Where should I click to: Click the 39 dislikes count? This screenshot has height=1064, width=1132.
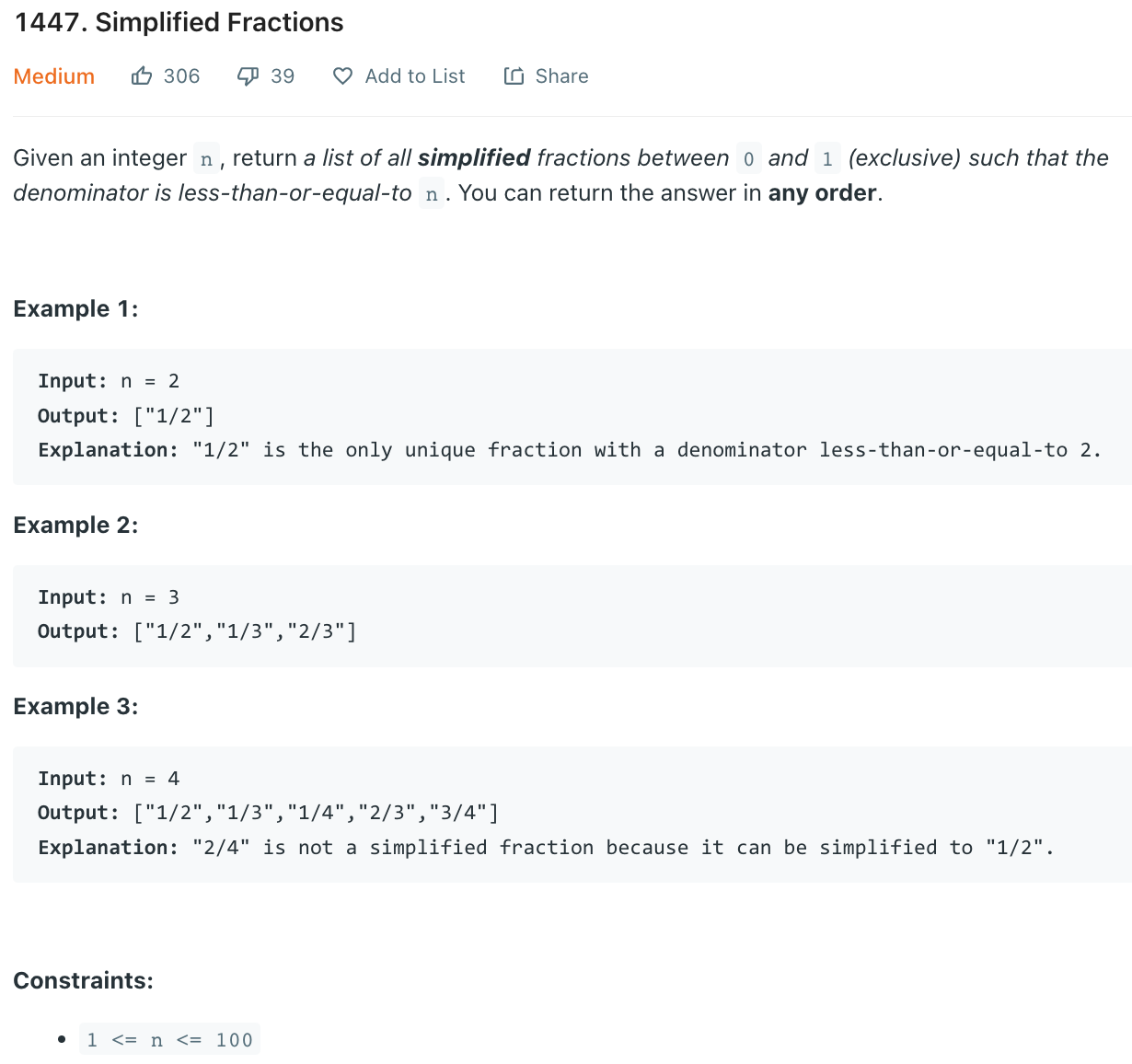[x=283, y=76]
